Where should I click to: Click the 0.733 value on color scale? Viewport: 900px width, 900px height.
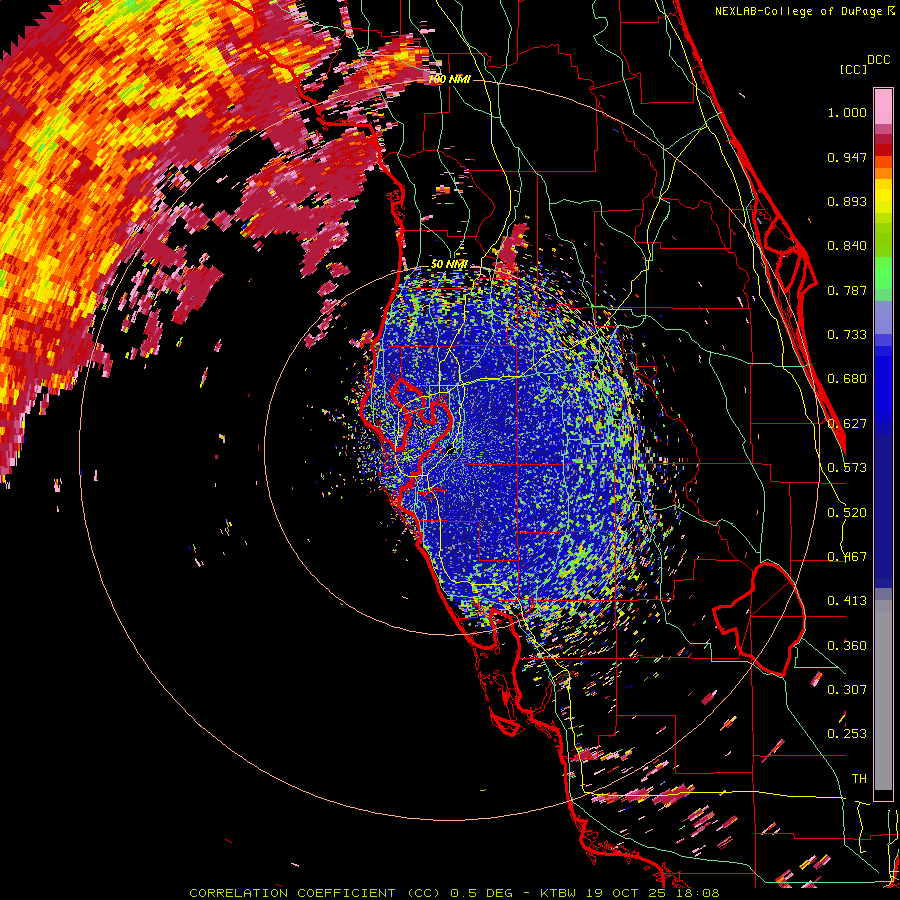pos(847,335)
